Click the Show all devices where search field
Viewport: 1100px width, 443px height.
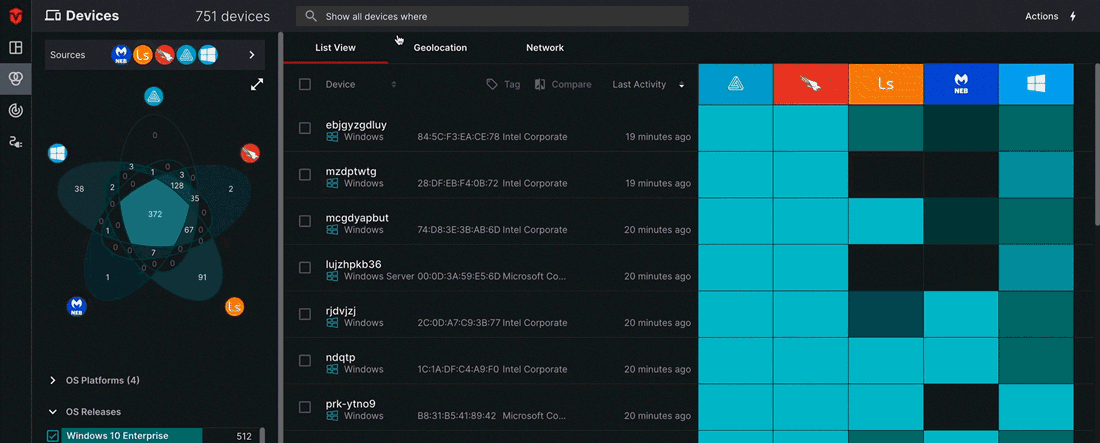coord(492,16)
